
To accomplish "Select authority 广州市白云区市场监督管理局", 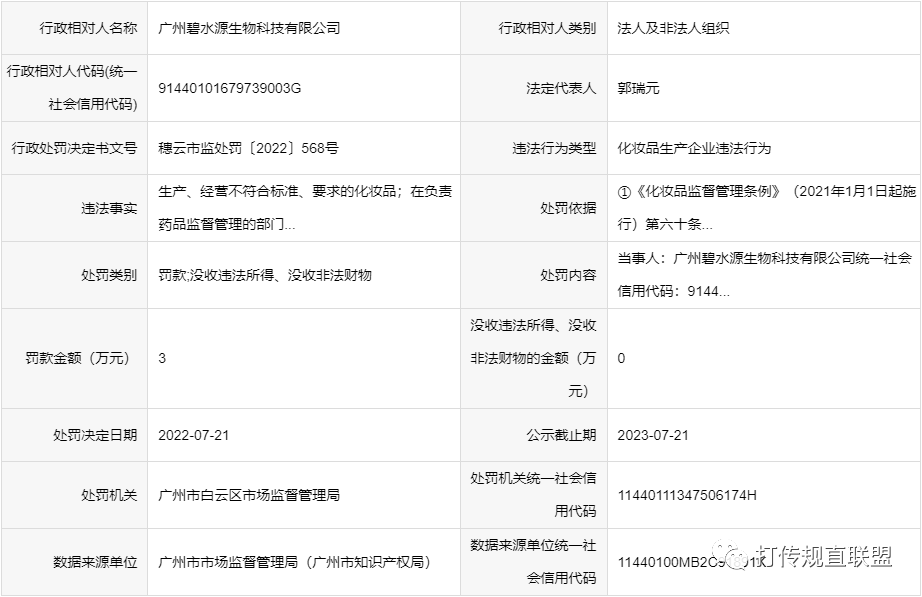I will tap(249, 495).
